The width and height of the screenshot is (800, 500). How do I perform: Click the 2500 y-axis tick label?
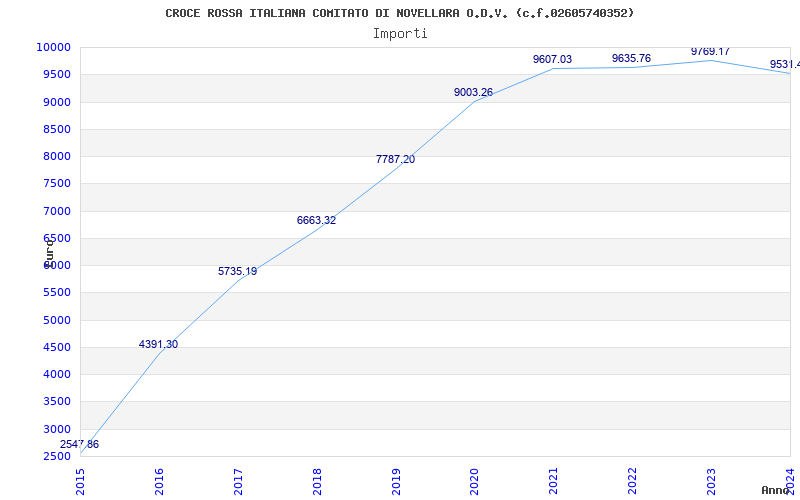[x=57, y=456]
